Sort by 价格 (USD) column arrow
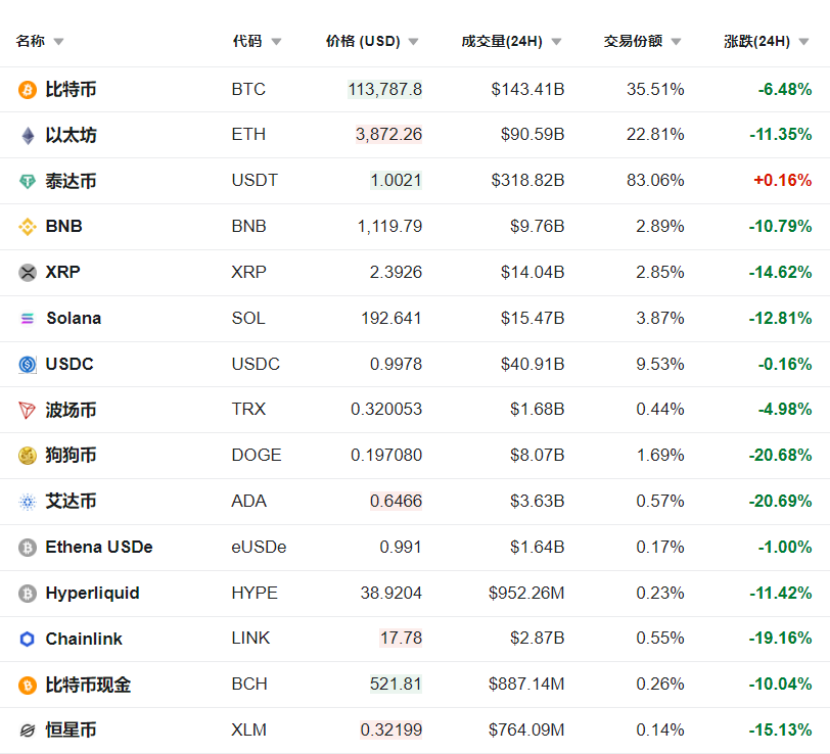Screen dimensions: 830x754 [413, 42]
